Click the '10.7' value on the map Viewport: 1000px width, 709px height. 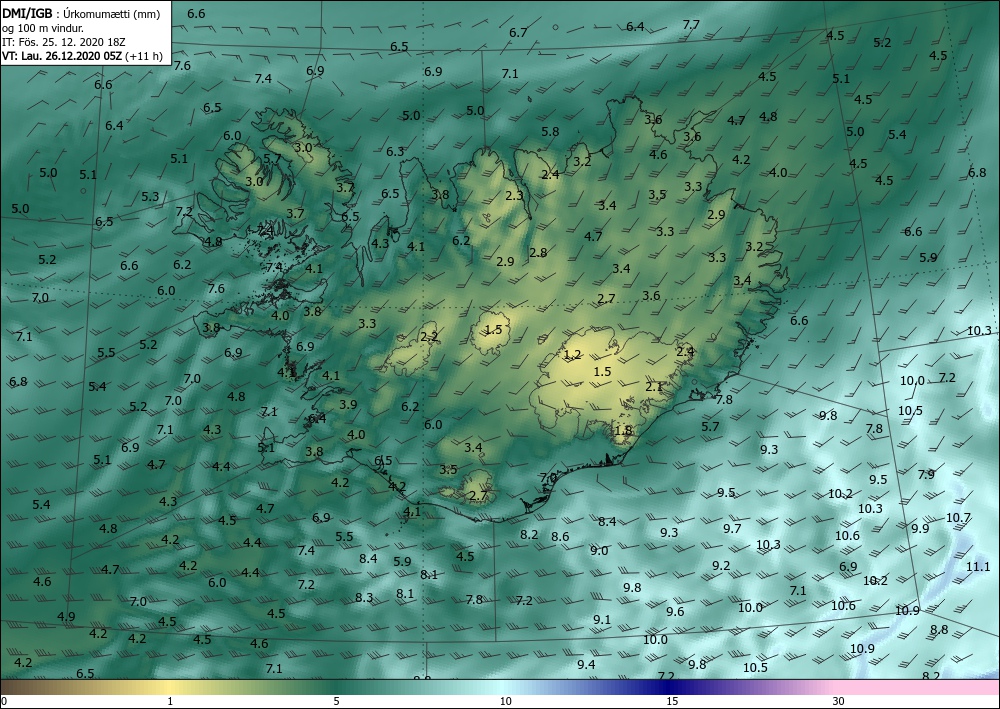tap(958, 518)
